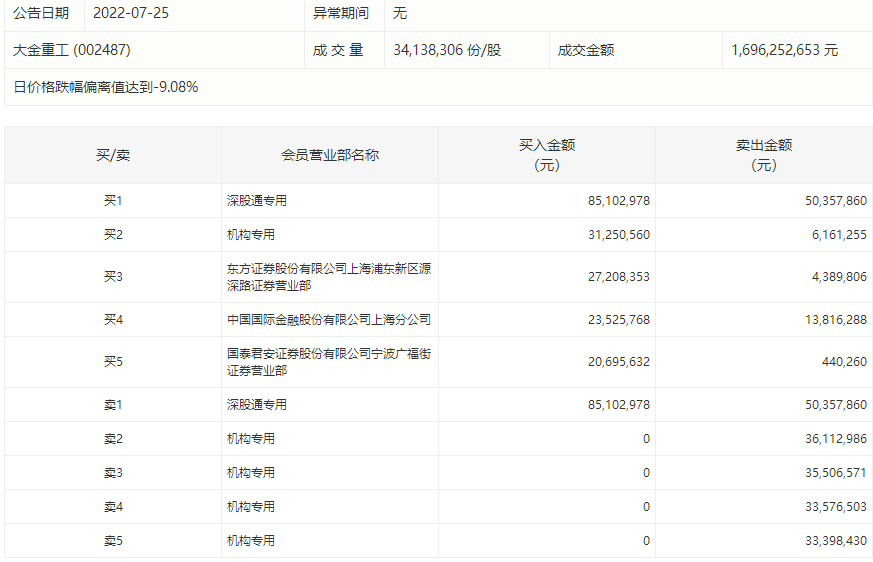Select 机构专用 in the 卖5 row
This screenshot has height=562, width=873.
251,541
